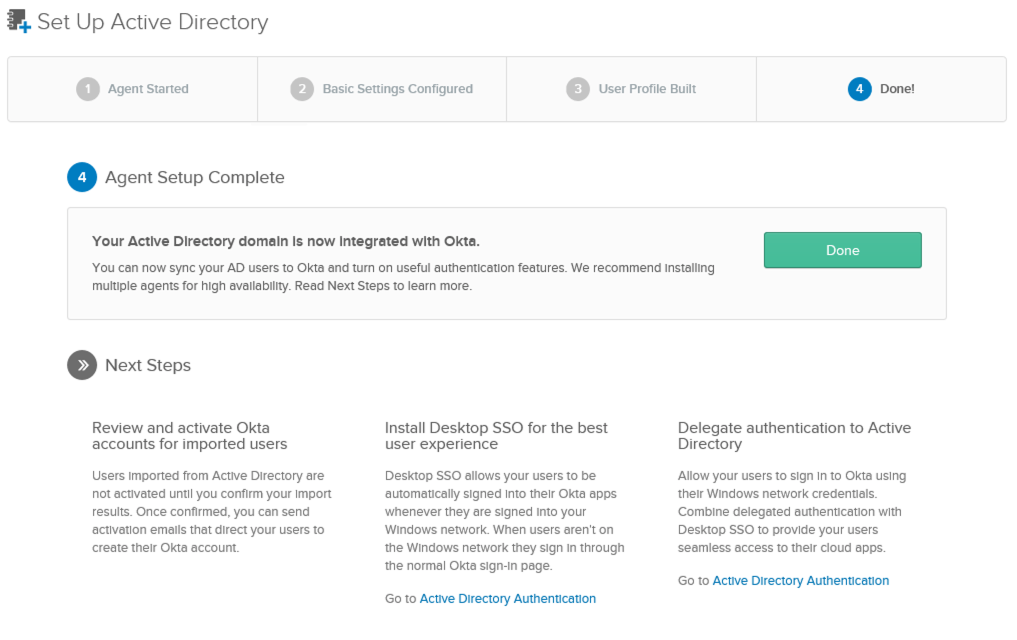Image resolution: width=1017 pixels, height=640 pixels.
Task: Open the User Profile Built step label
Action: coord(647,89)
